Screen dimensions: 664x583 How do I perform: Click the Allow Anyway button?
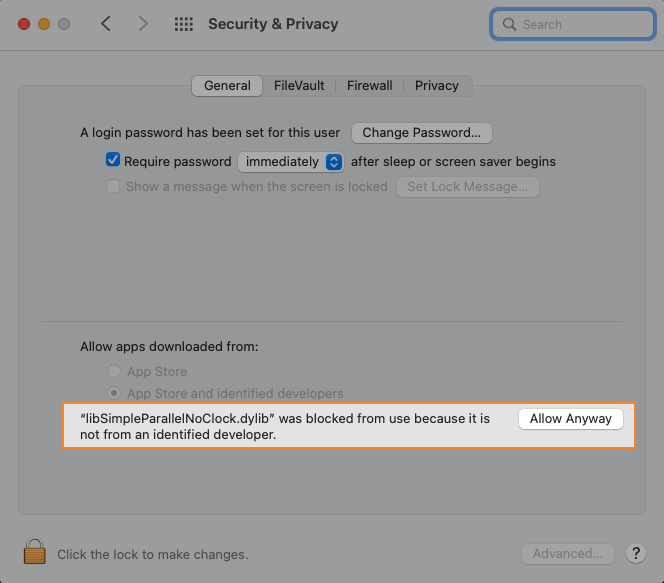click(570, 419)
